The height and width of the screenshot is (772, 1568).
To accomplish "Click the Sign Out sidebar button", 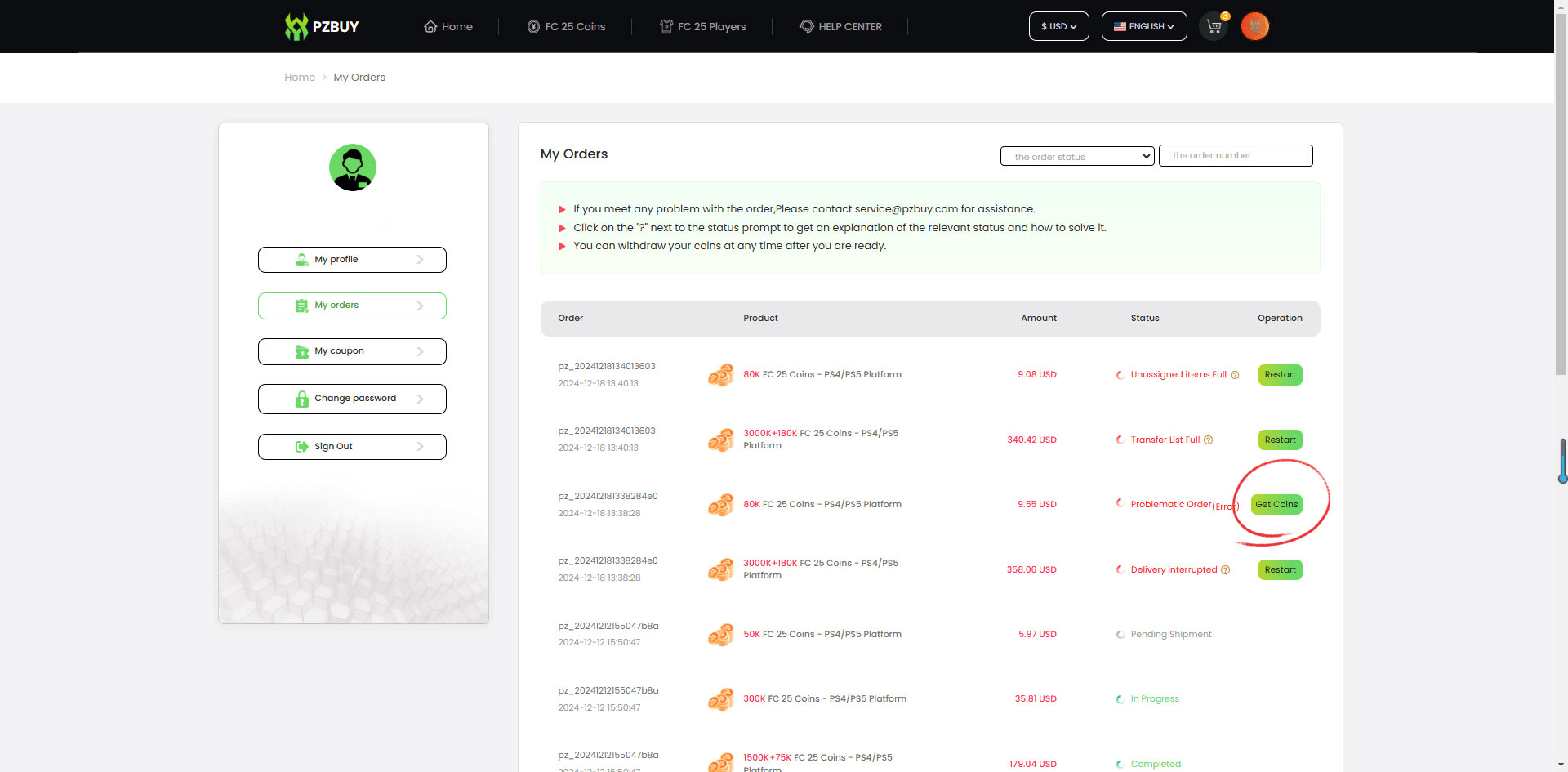I will point(352,447).
